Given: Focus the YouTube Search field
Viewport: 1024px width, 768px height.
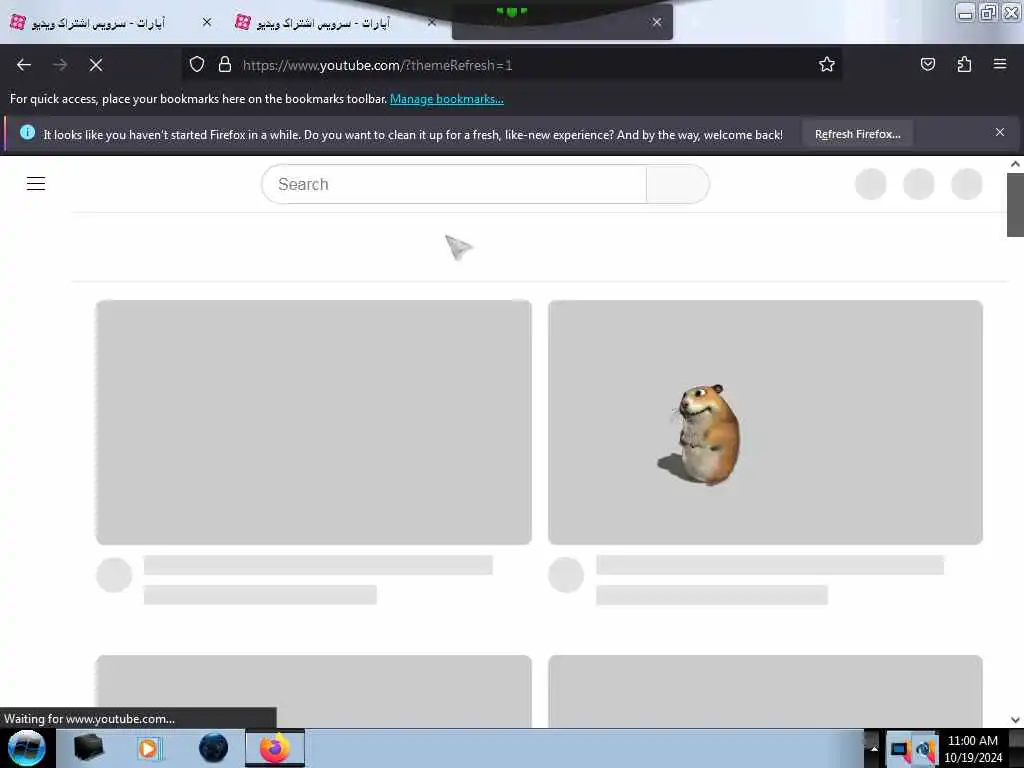Looking at the screenshot, I should click(x=454, y=184).
